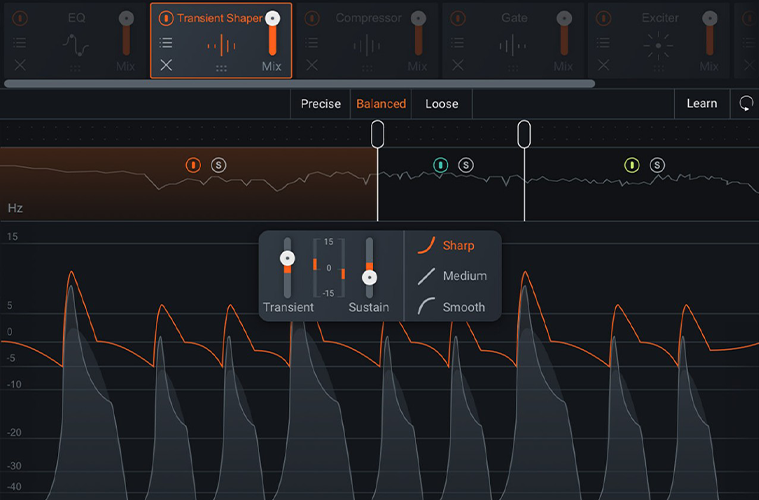Click the first crossover frequency handle
The image size is (759, 500).
pyautogui.click(x=378, y=134)
